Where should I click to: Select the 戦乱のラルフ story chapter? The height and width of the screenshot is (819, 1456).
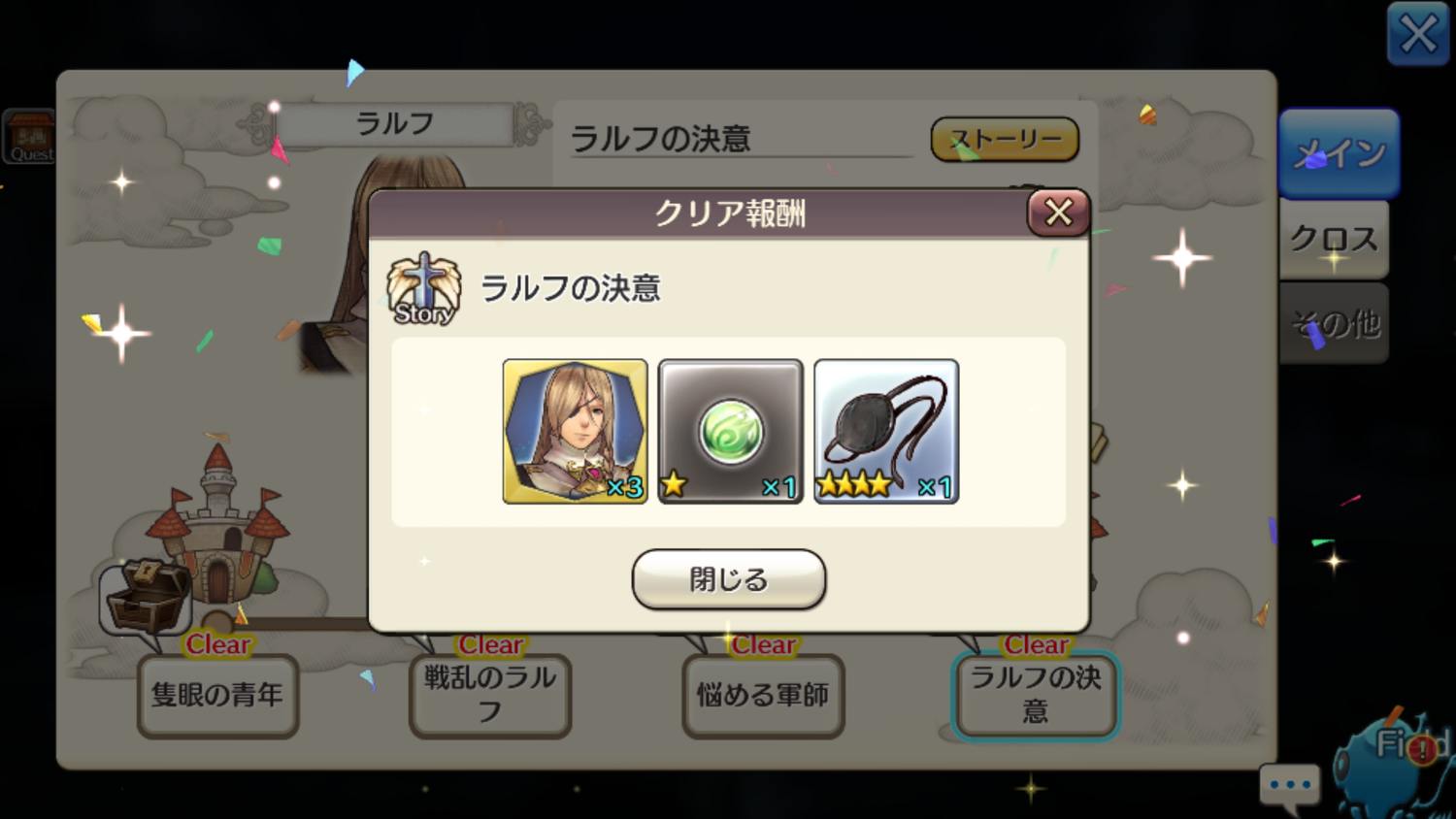point(490,695)
